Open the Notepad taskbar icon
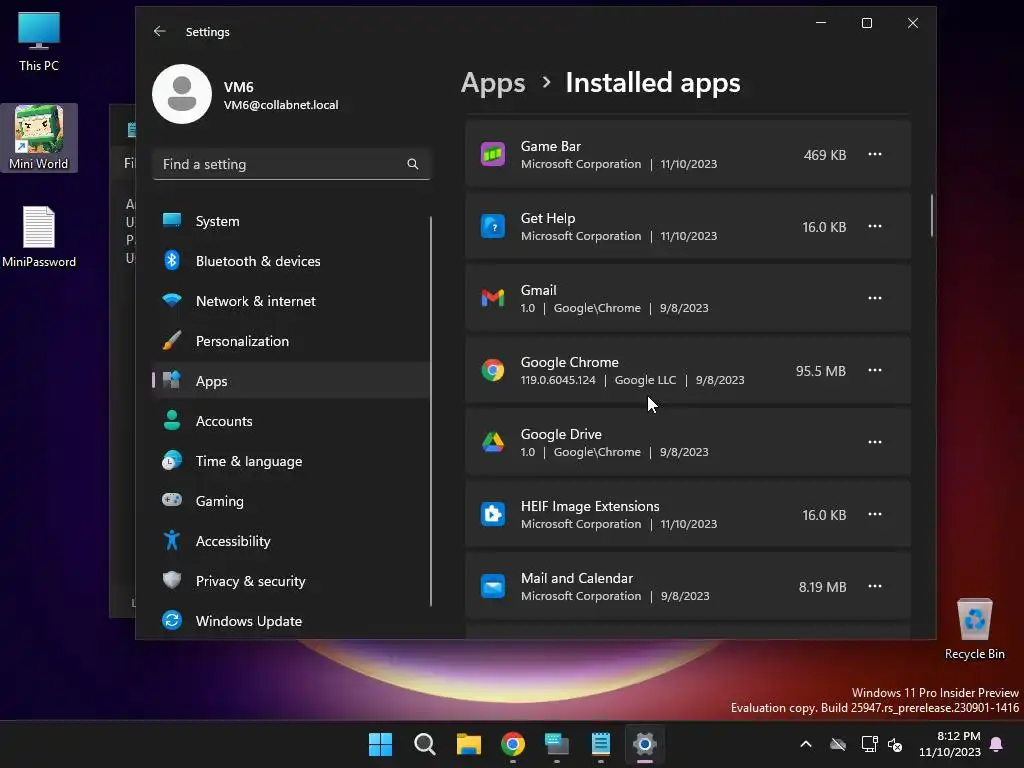This screenshot has height=768, width=1024. click(601, 744)
